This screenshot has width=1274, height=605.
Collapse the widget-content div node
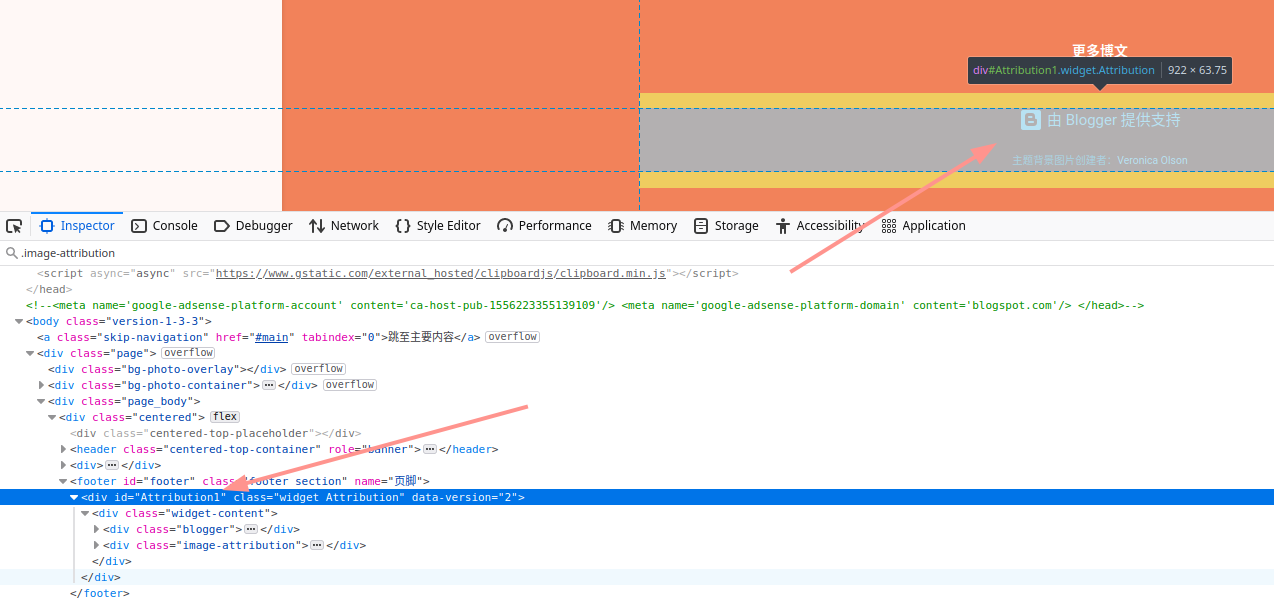point(85,513)
